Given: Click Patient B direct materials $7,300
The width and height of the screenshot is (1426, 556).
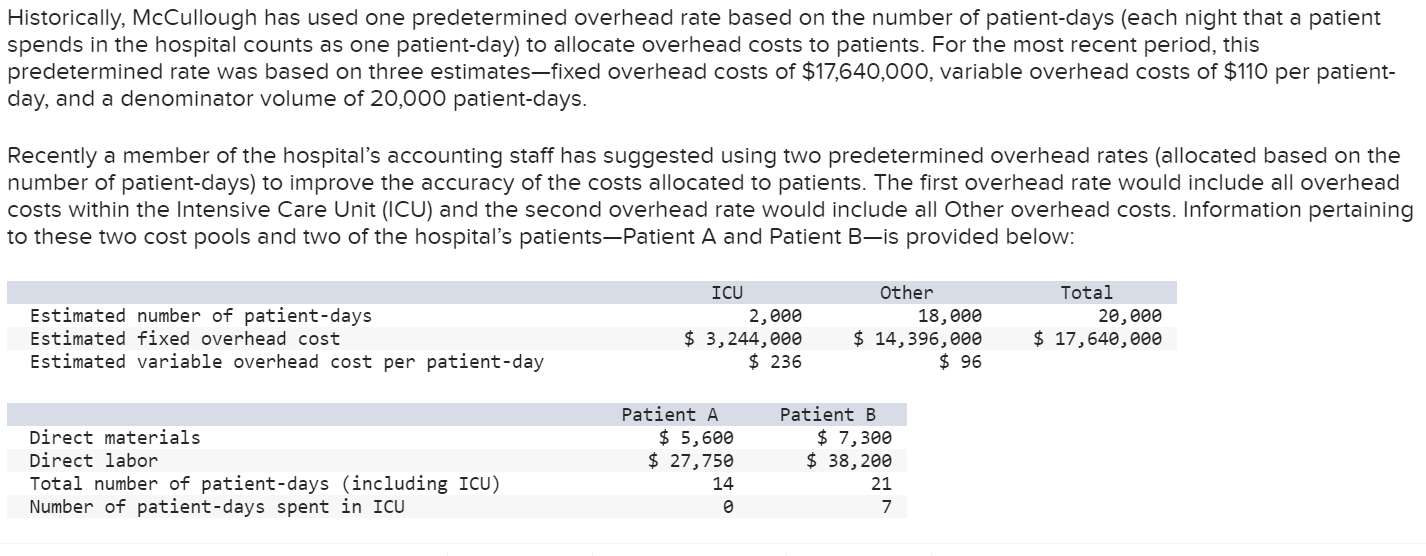Looking at the screenshot, I should (855, 437).
